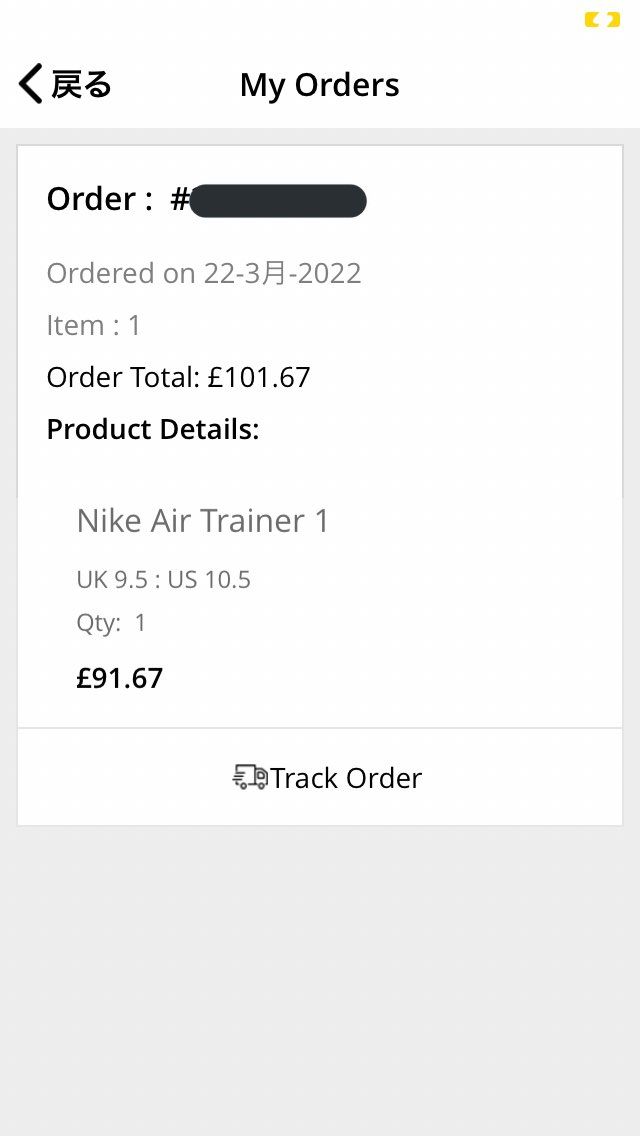
Task: Select the UK 9.5 : US 10.5 size text
Action: point(164,580)
